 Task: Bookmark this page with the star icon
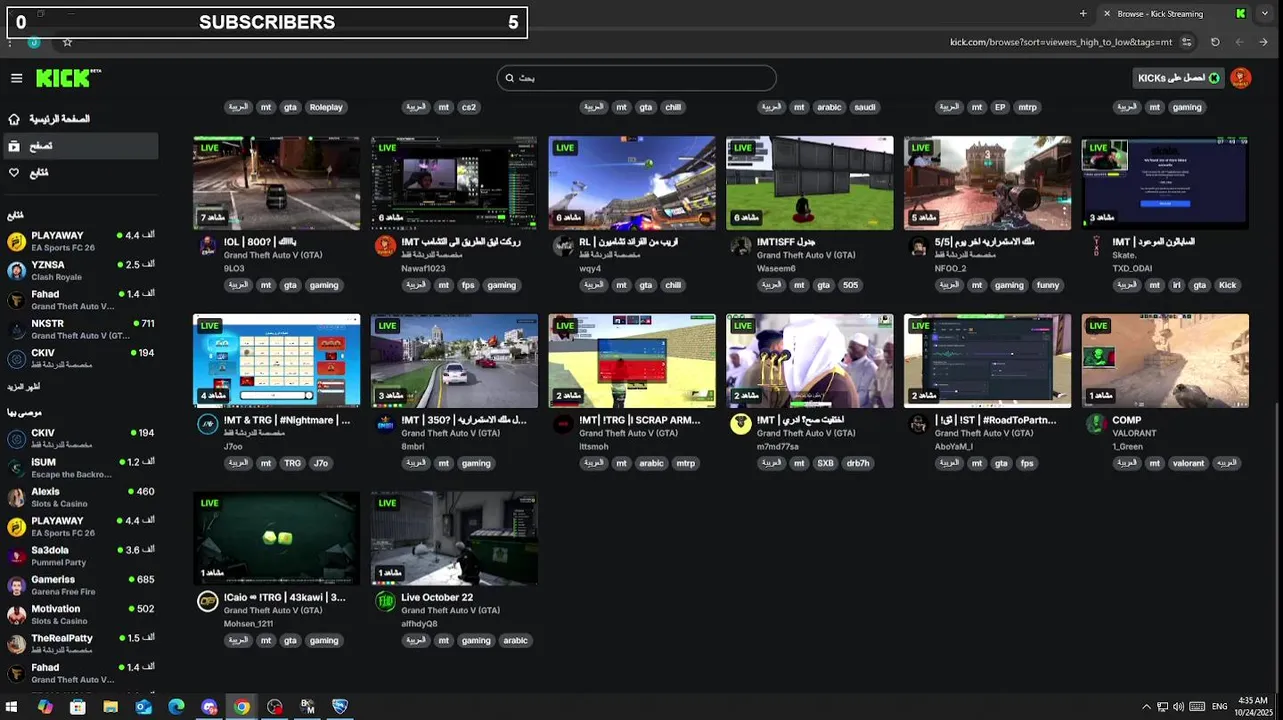coord(67,42)
